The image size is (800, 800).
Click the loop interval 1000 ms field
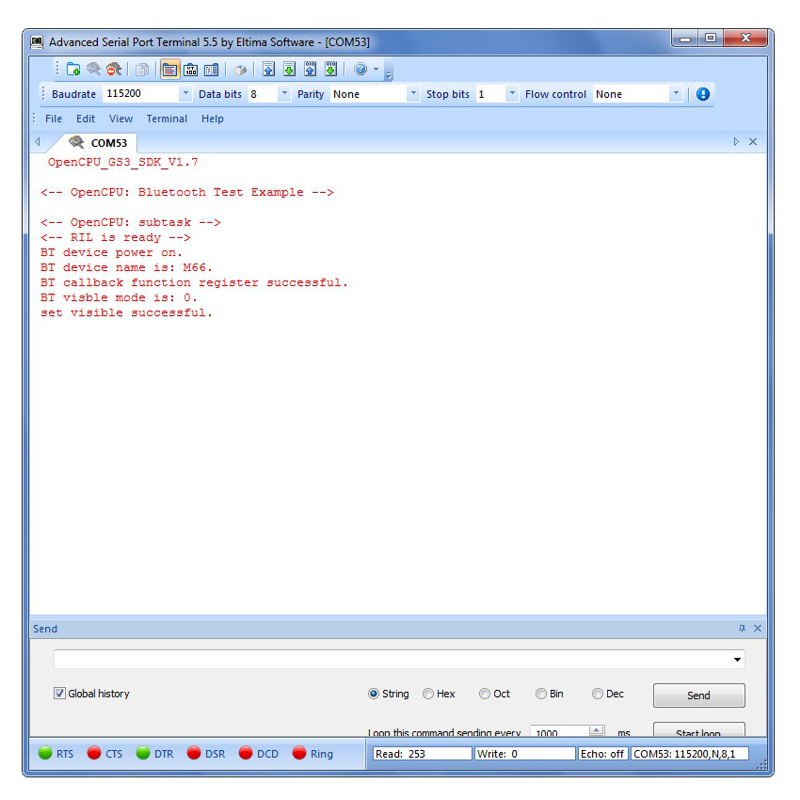pyautogui.click(x=560, y=732)
